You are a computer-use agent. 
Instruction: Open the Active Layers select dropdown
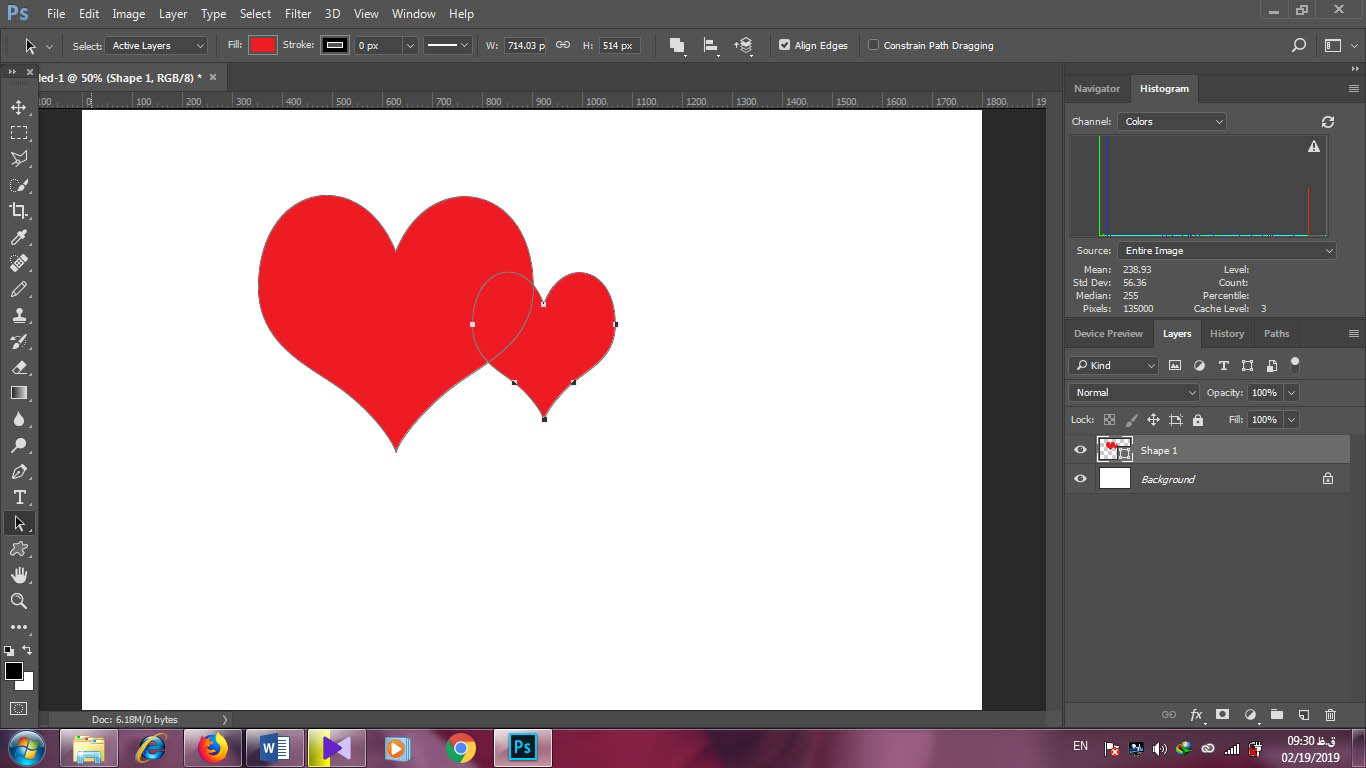[x=157, y=45]
